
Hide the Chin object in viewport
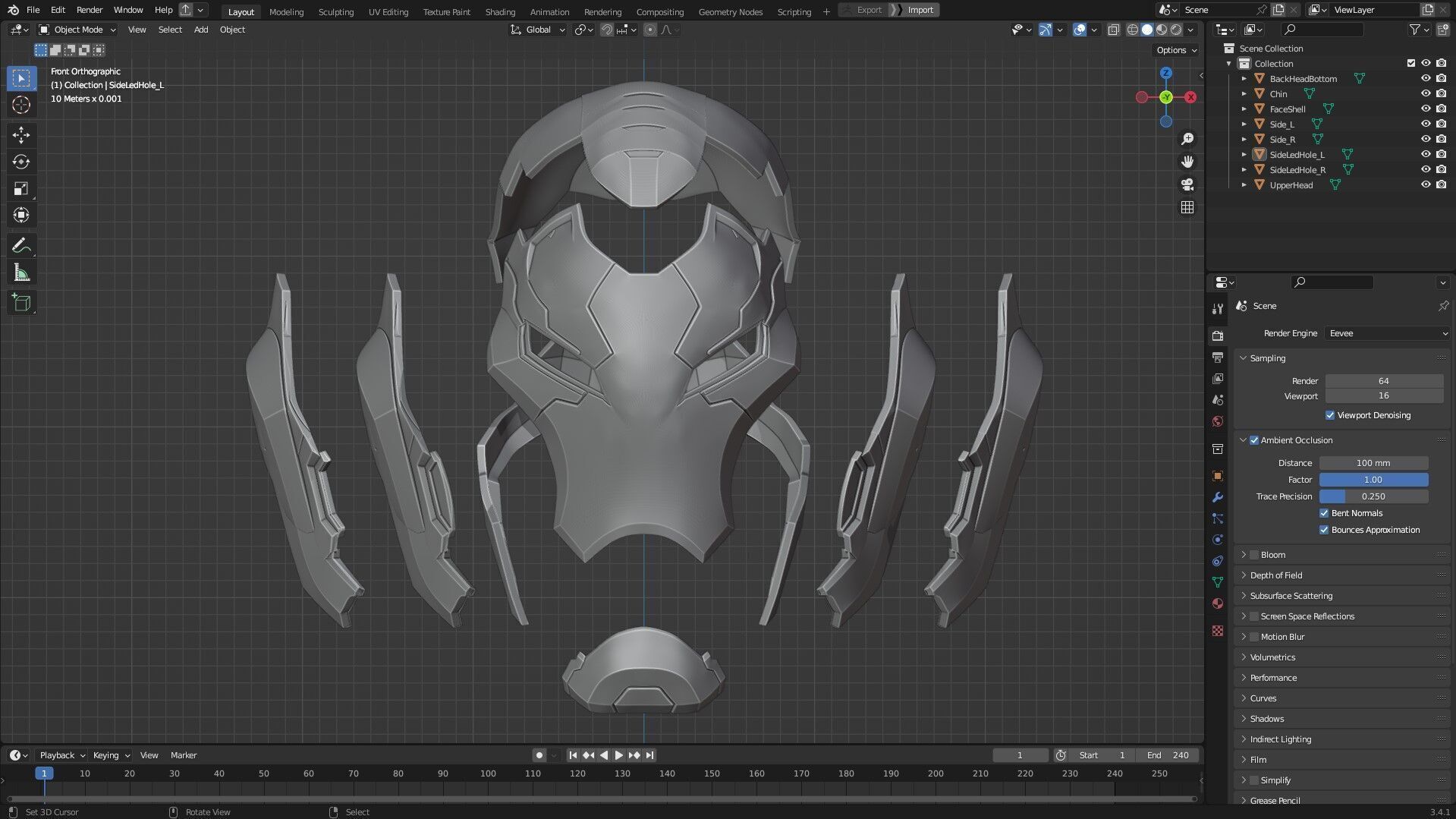click(1426, 93)
